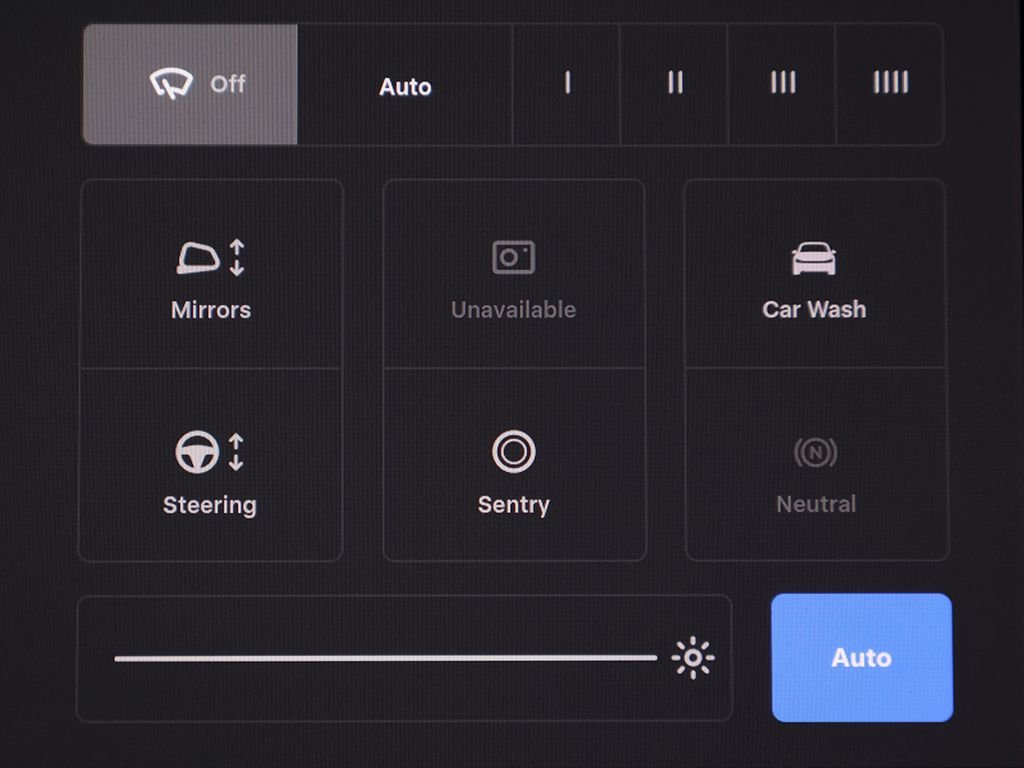1024x768 pixels.
Task: Select wiper speed level I
Action: [567, 84]
